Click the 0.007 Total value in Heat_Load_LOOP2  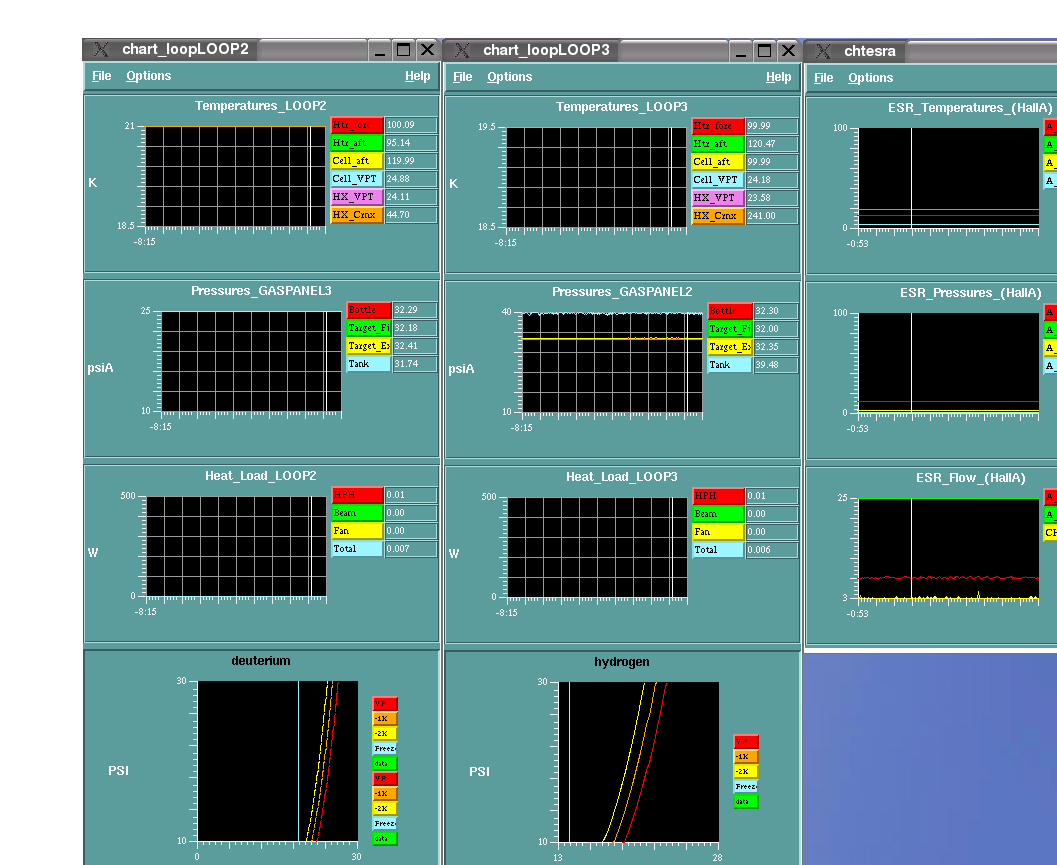click(411, 549)
